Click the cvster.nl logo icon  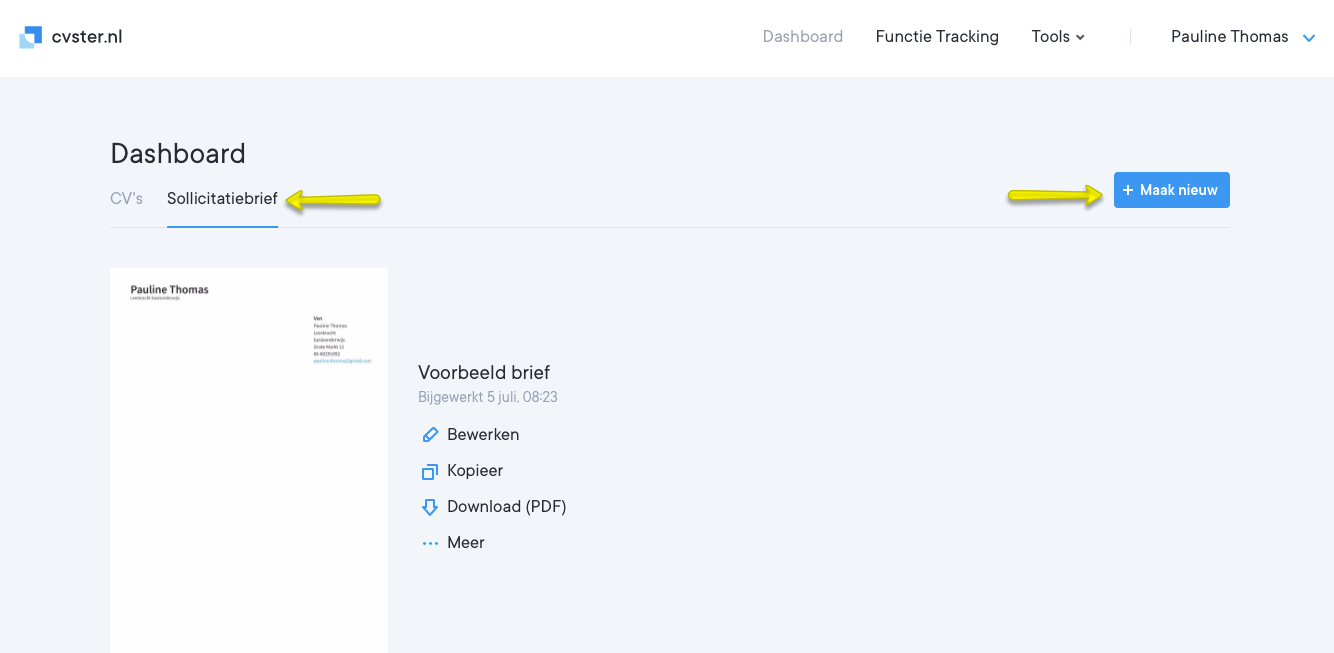(x=31, y=37)
